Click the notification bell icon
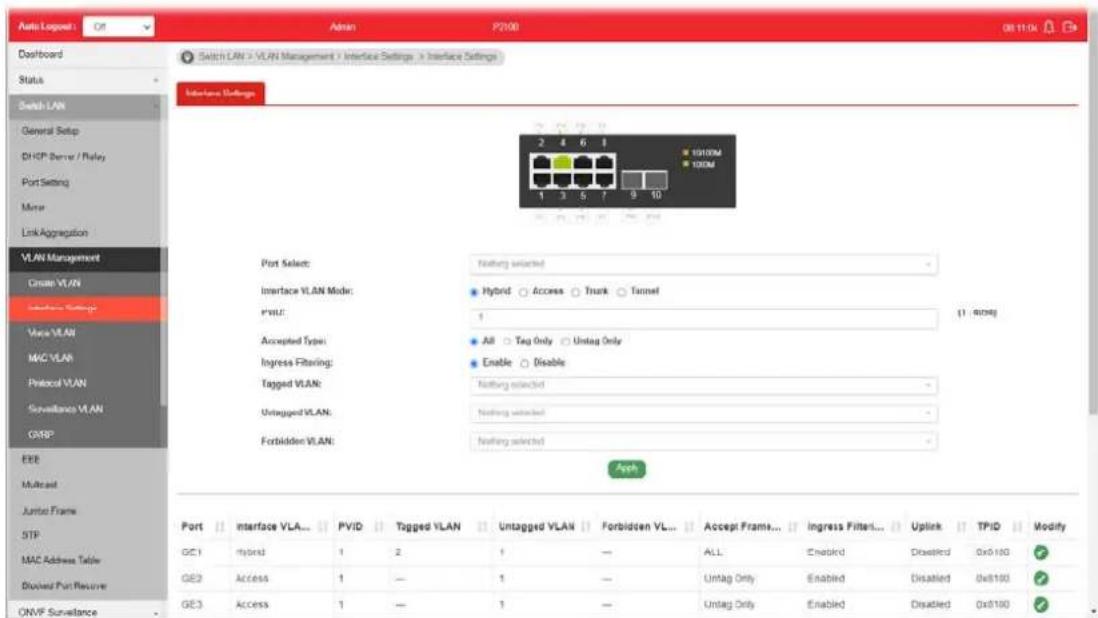 coord(1048,27)
